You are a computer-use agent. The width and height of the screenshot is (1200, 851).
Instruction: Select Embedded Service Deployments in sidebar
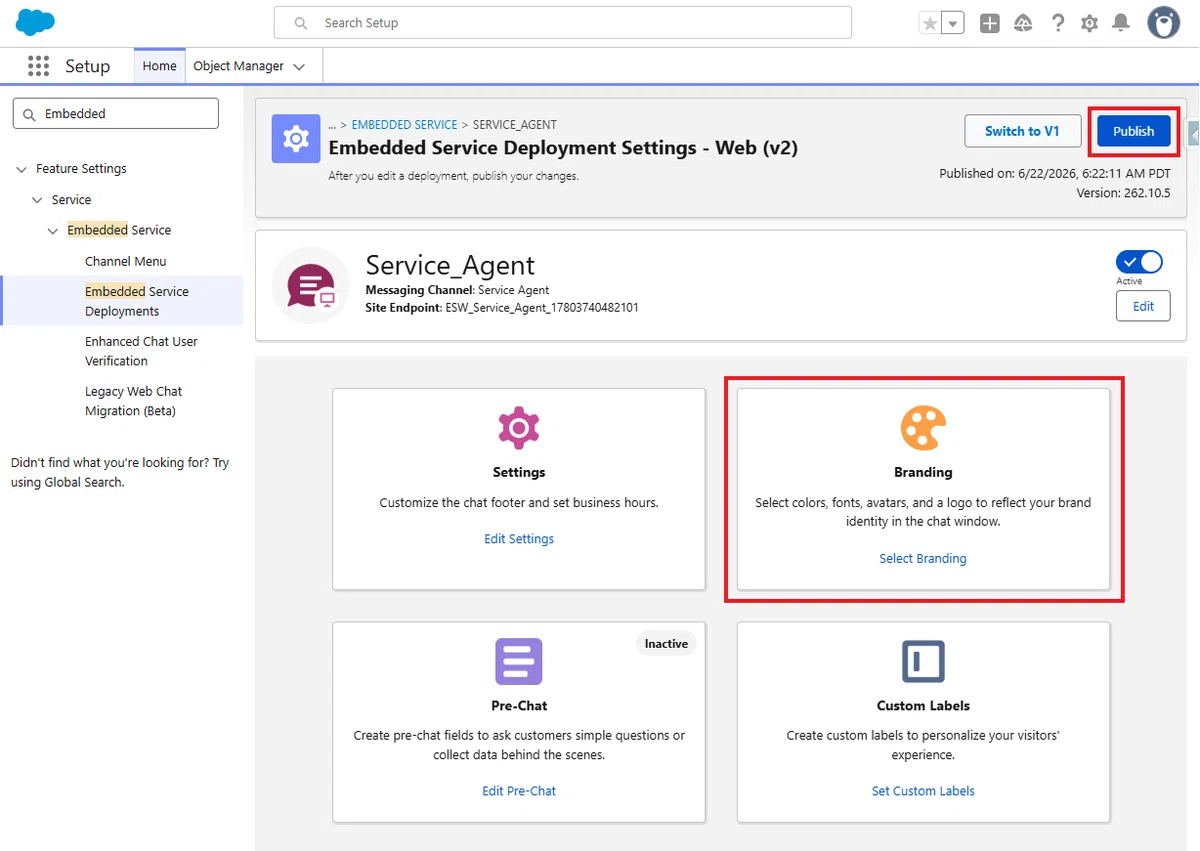[137, 301]
